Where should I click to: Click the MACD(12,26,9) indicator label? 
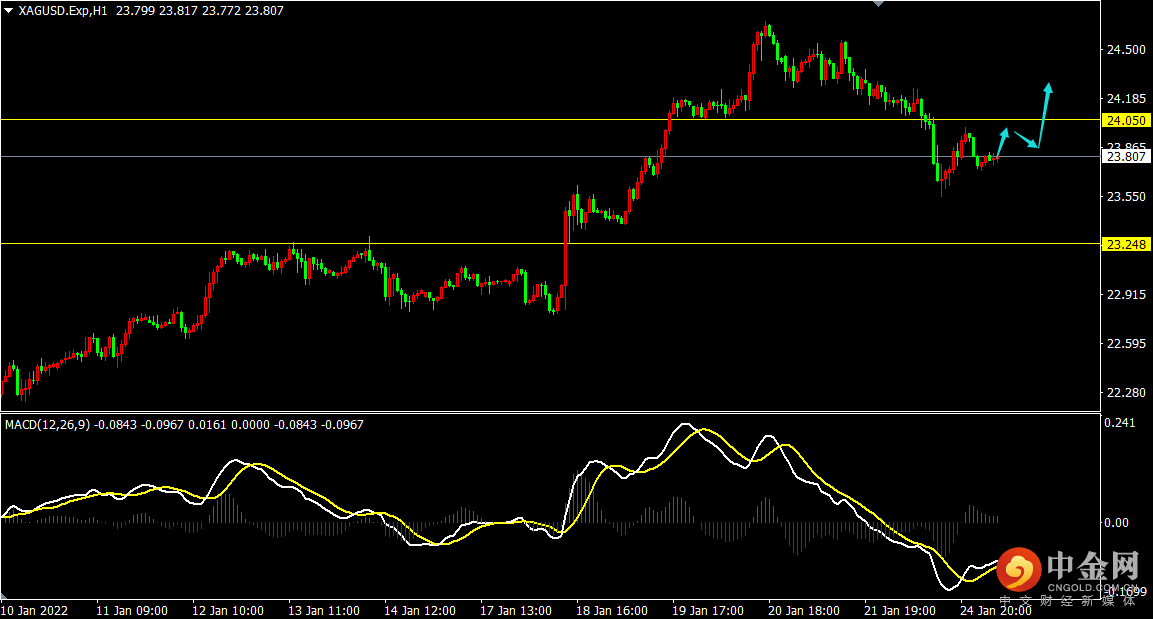47,425
